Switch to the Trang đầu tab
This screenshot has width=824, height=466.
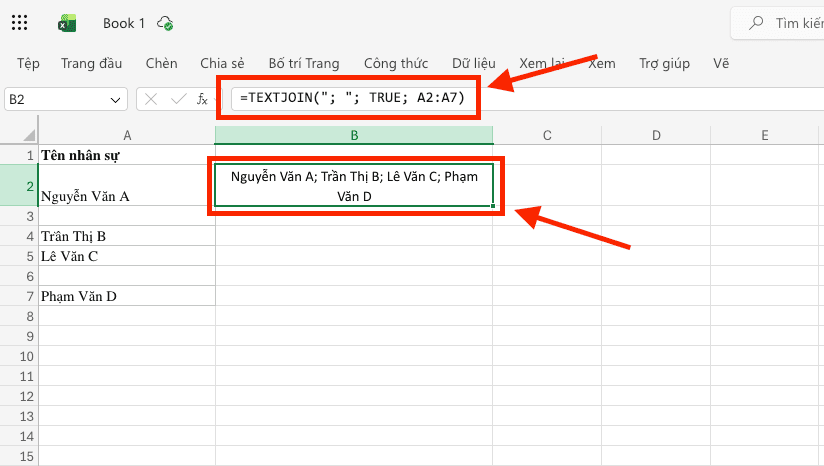(x=91, y=64)
